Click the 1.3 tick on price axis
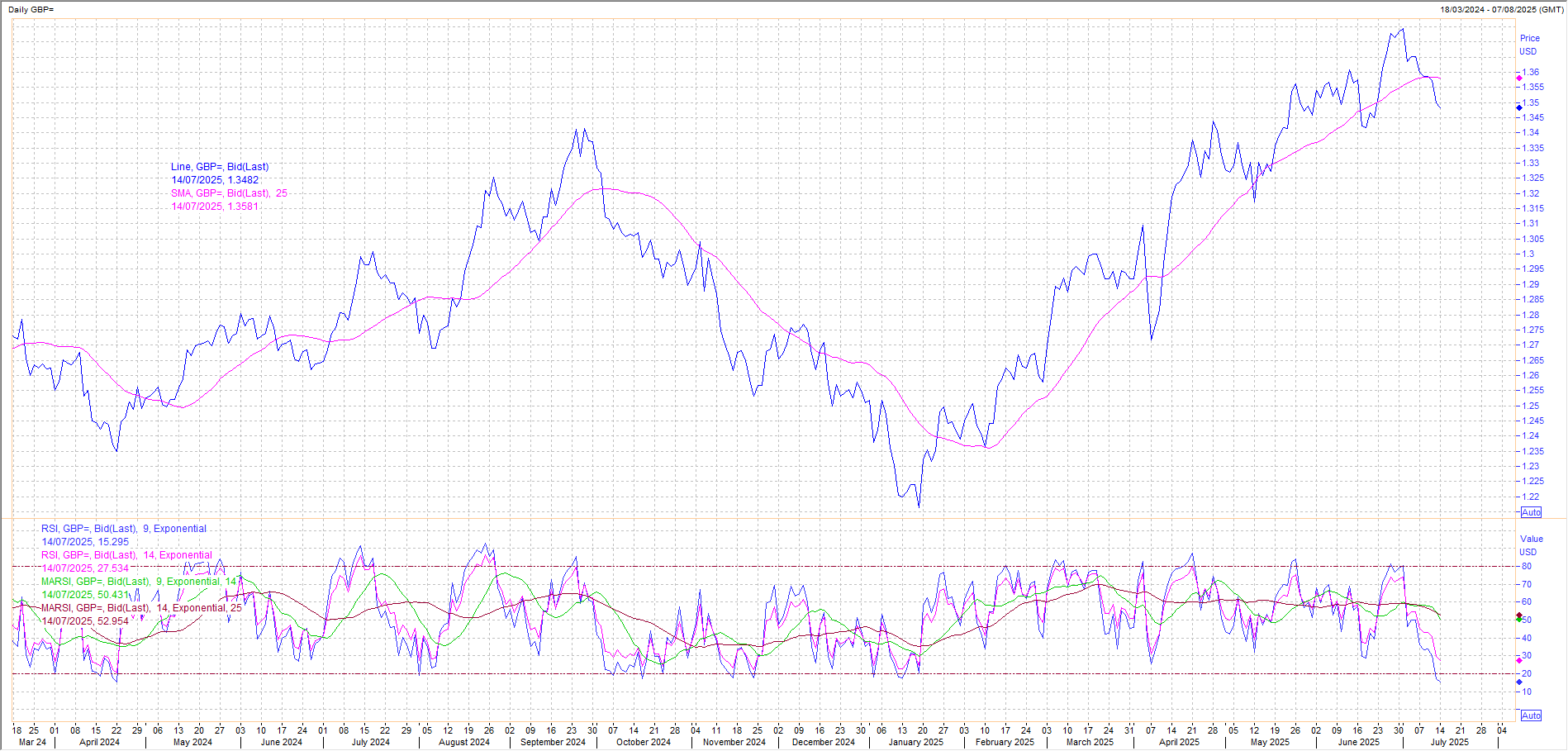Viewport: 1568px width, 751px height. point(1528,254)
